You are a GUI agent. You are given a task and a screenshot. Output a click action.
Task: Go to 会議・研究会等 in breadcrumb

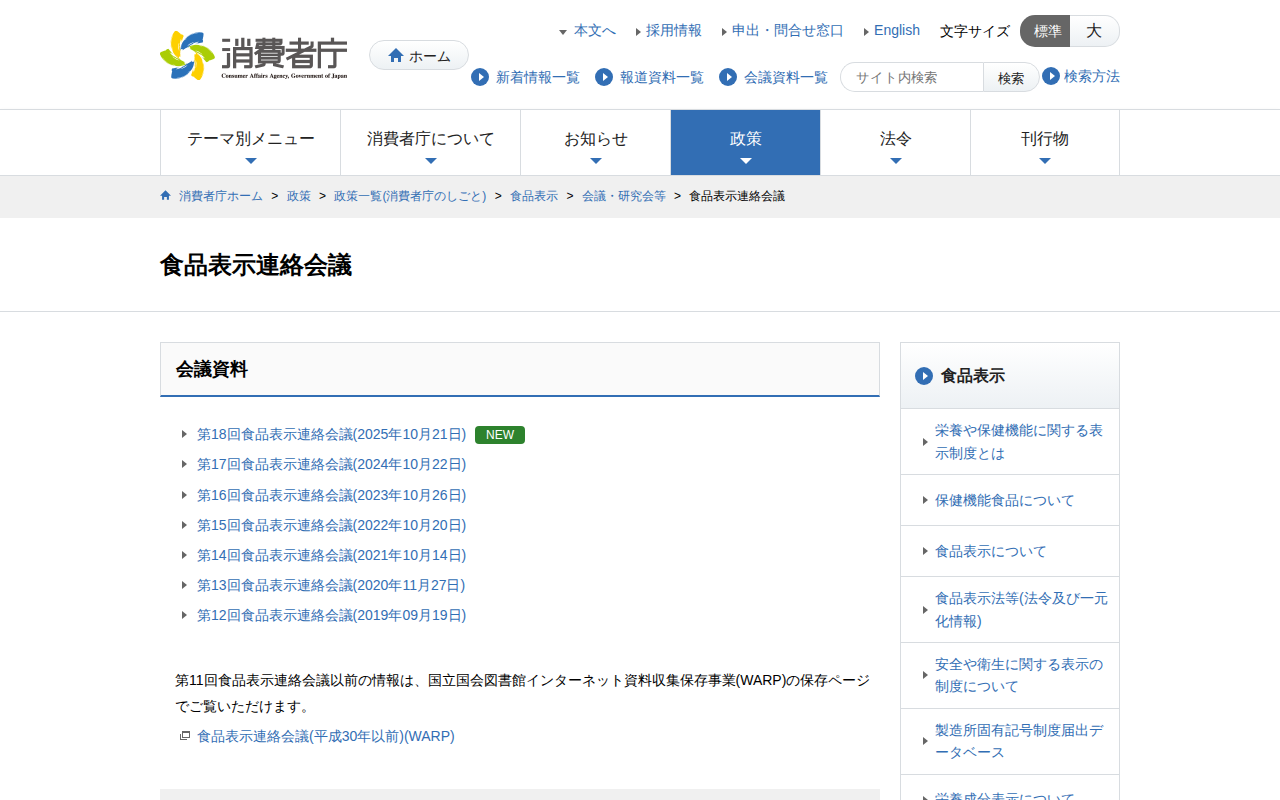[x=624, y=196]
